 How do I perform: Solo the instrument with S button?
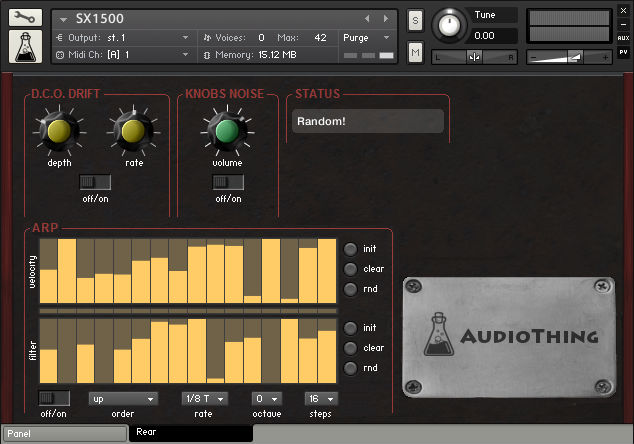415,22
